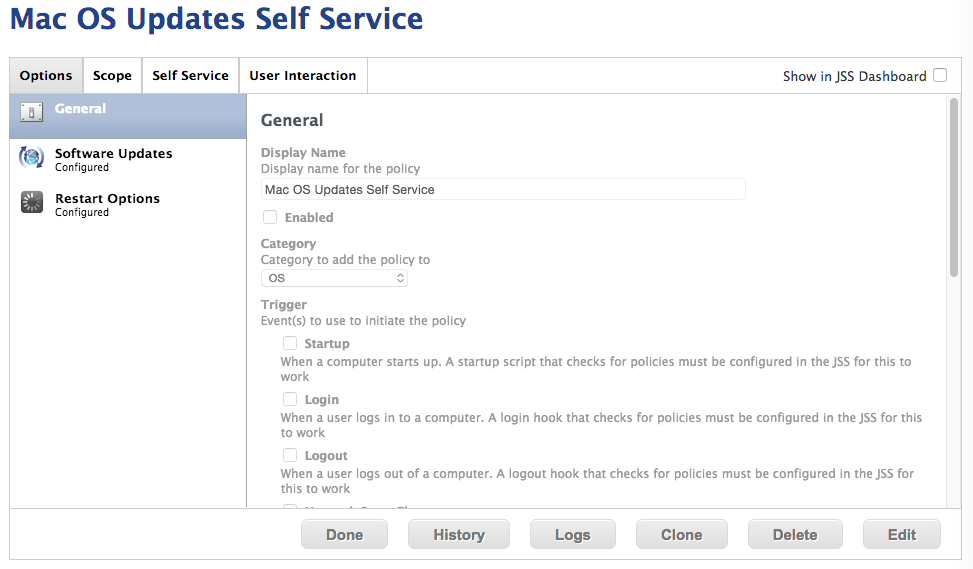The height and width of the screenshot is (569, 973).
Task: Enable the Startup trigger checkbox
Action: click(290, 343)
